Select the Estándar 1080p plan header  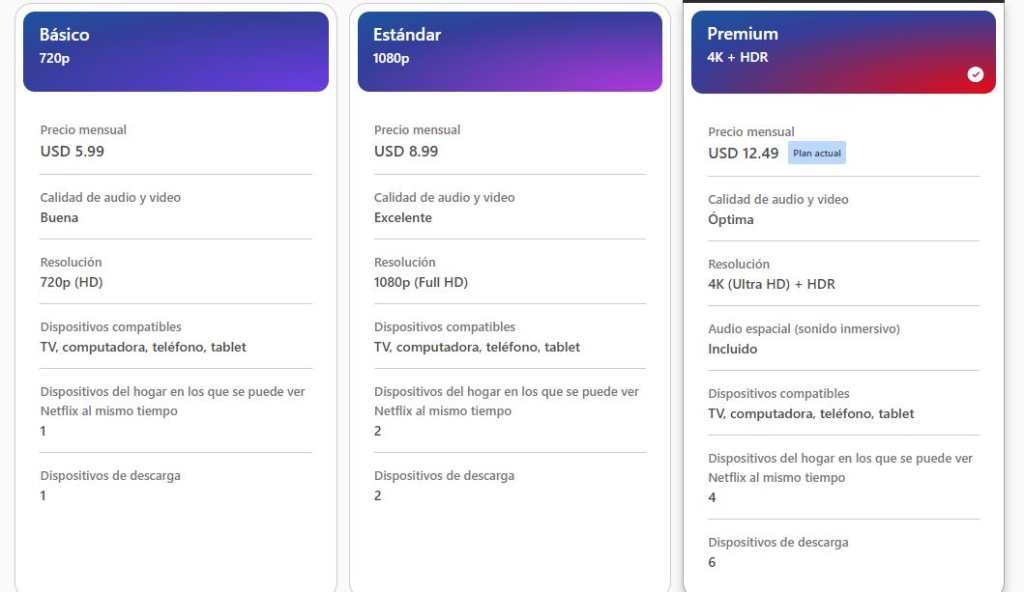coord(509,51)
